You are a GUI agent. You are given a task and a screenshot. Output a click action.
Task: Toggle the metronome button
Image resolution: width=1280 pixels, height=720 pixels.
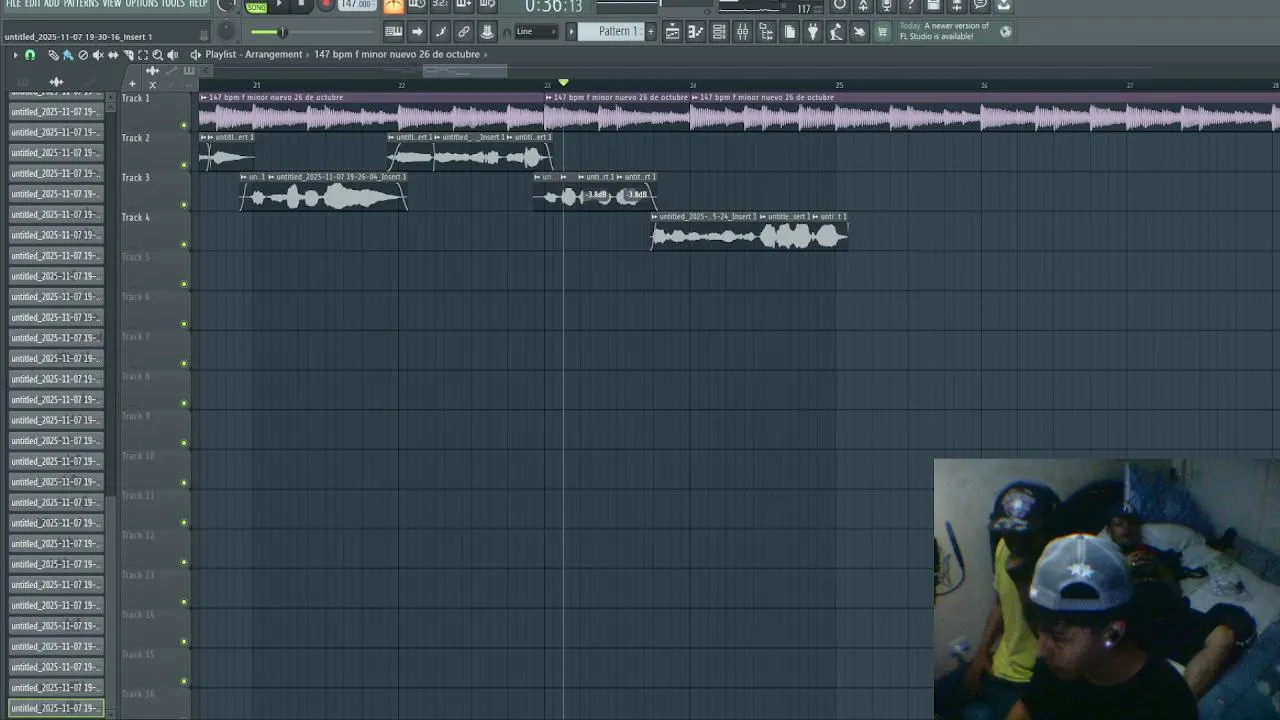(x=394, y=5)
